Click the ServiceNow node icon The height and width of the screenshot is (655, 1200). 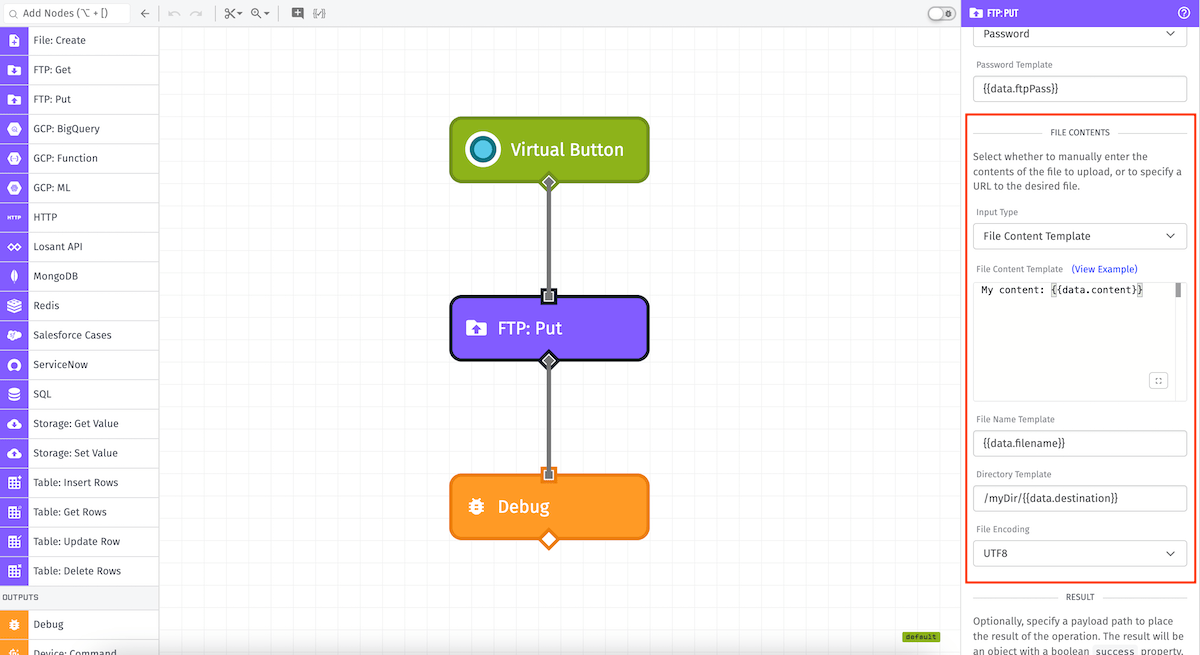14,365
